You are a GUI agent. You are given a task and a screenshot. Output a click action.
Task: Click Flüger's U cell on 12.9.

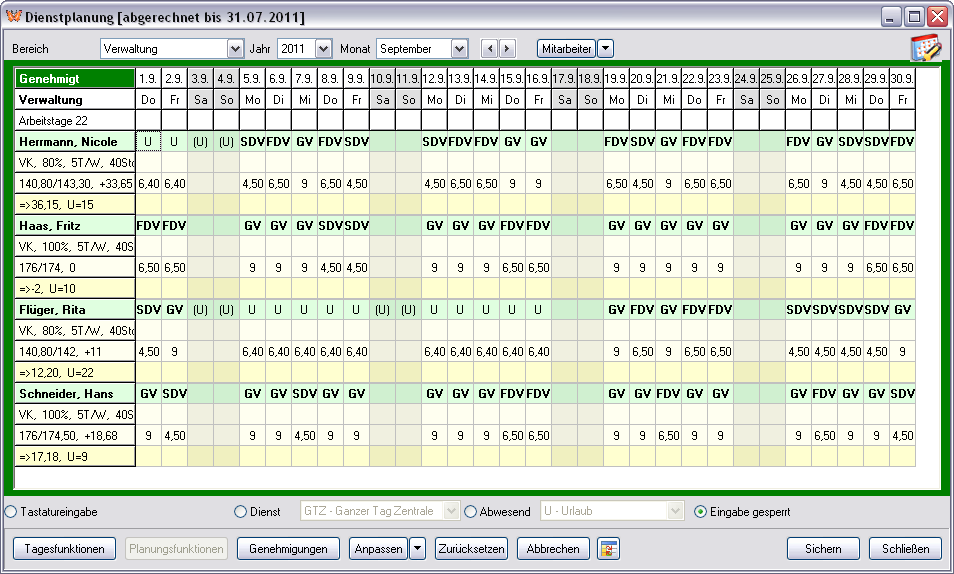[x=434, y=310]
